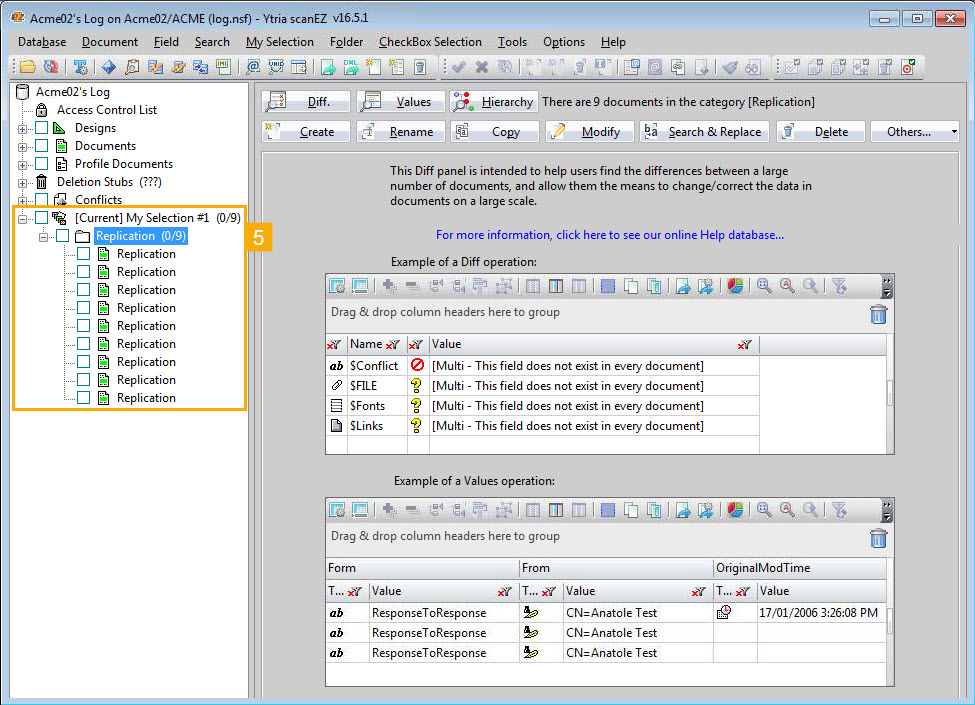Expand the Designs tree node
The width and height of the screenshot is (975, 705).
[24, 127]
